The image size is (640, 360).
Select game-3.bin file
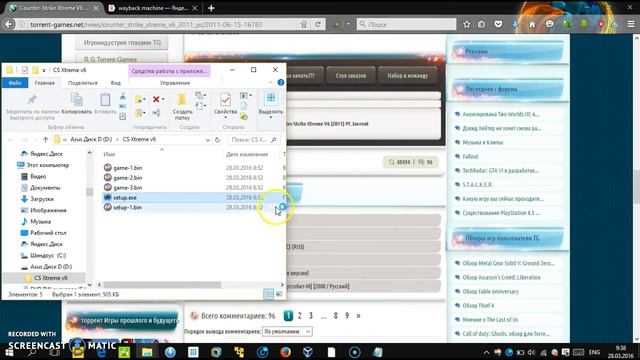pyautogui.click(x=128, y=187)
